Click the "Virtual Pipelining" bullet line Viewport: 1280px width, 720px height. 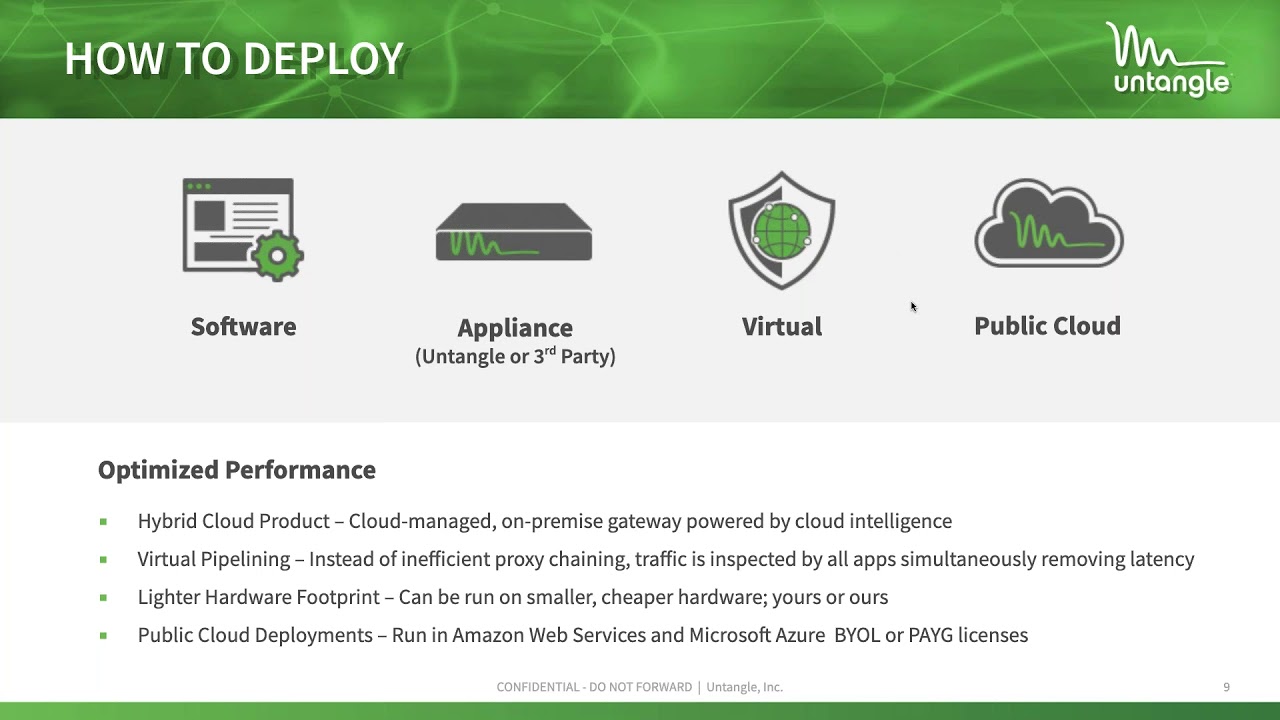(x=666, y=559)
